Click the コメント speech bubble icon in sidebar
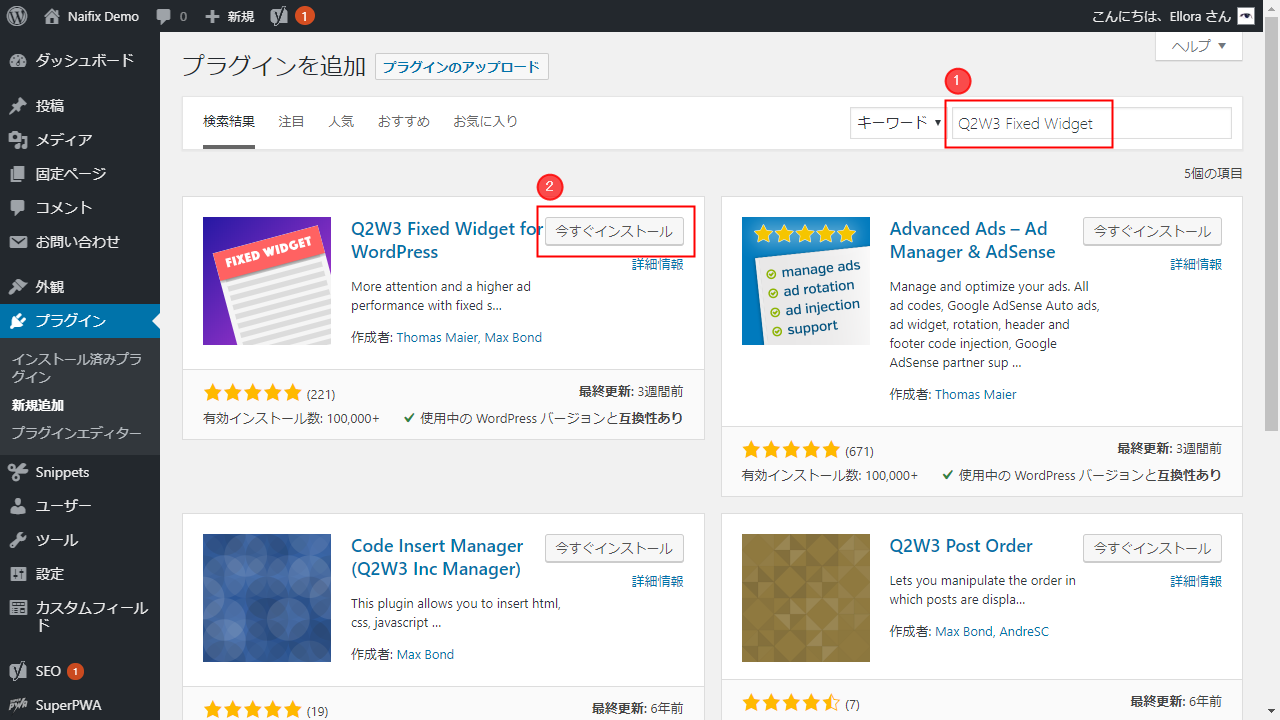Image resolution: width=1280 pixels, height=720 pixels. [x=17, y=208]
